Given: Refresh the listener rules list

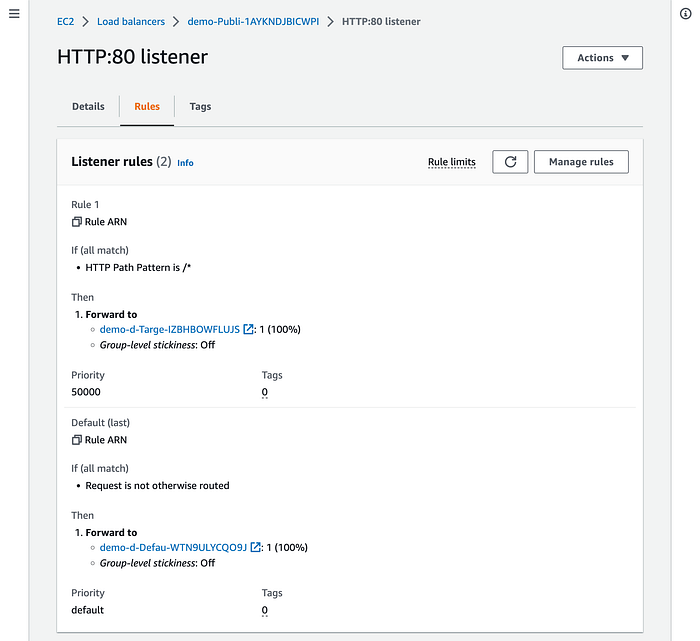Looking at the screenshot, I should pos(510,162).
